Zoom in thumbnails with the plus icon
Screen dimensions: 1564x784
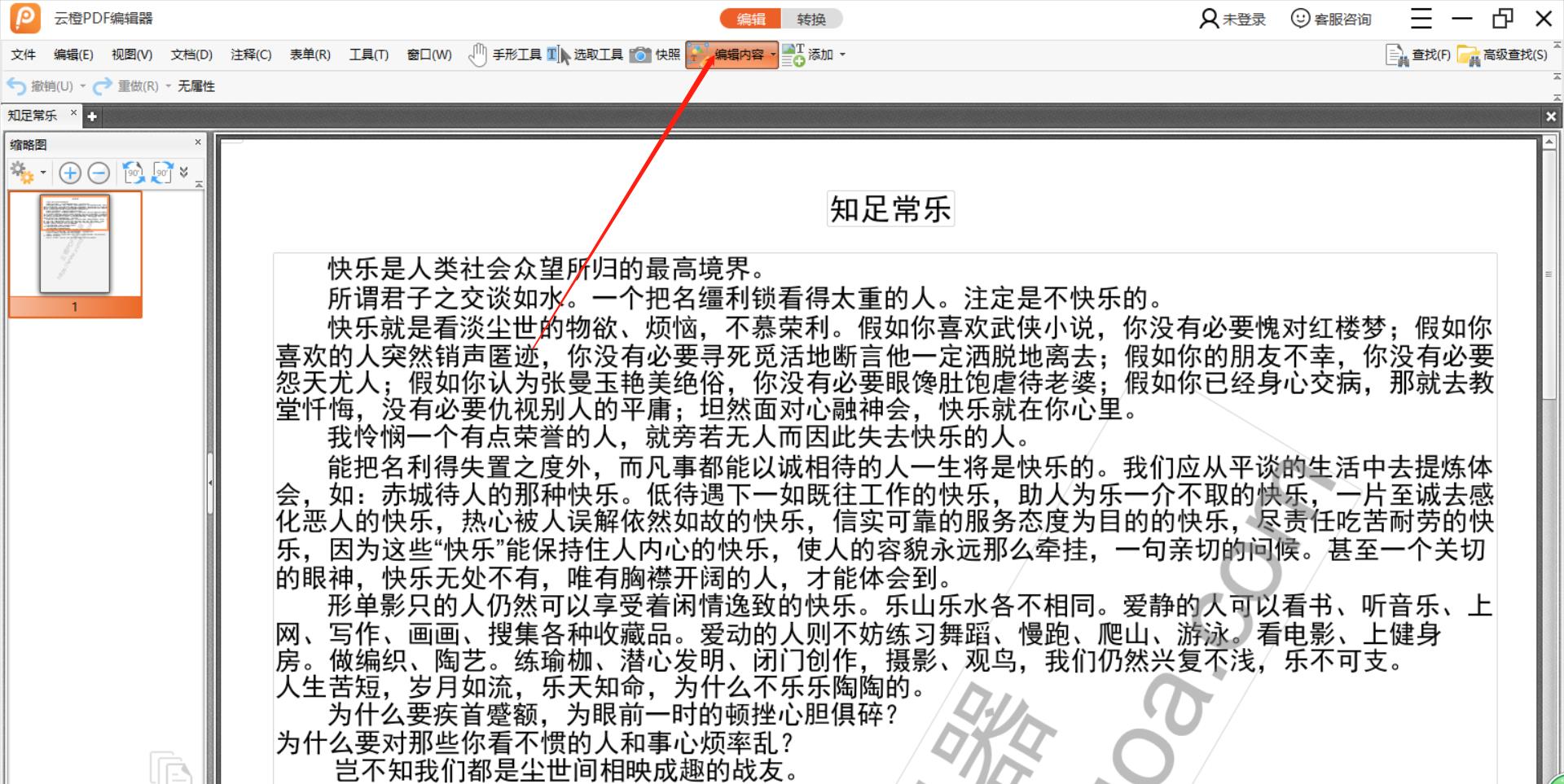pos(70,173)
